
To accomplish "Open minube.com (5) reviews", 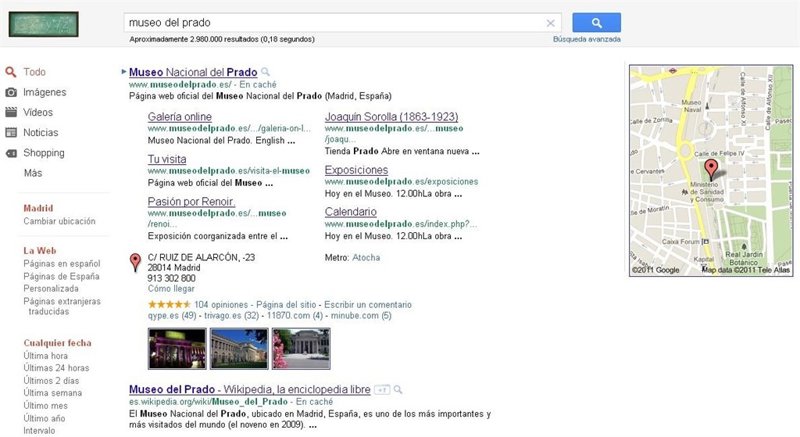I will point(361,316).
